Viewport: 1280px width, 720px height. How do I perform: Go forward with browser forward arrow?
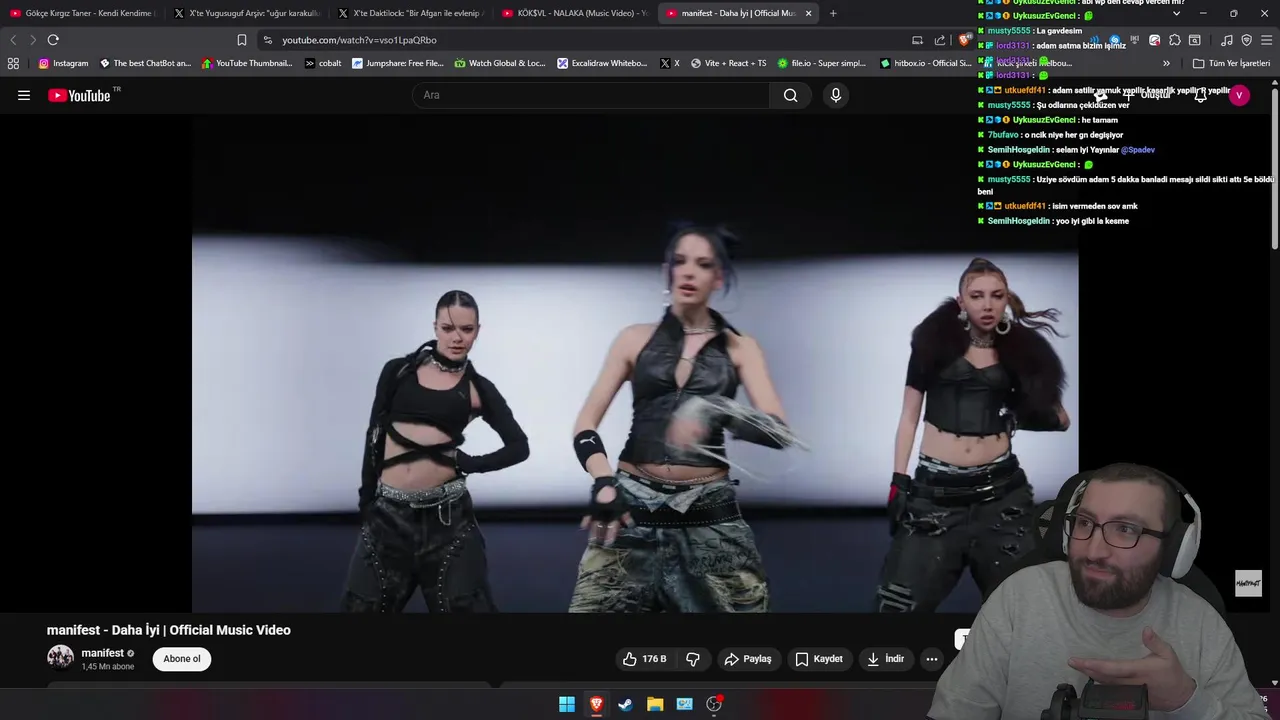(x=32, y=40)
